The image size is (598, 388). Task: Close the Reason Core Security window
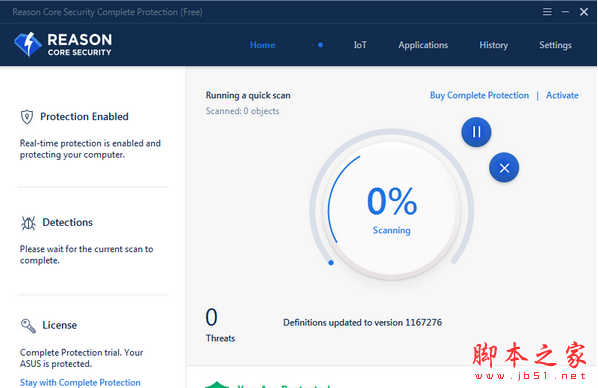(584, 12)
